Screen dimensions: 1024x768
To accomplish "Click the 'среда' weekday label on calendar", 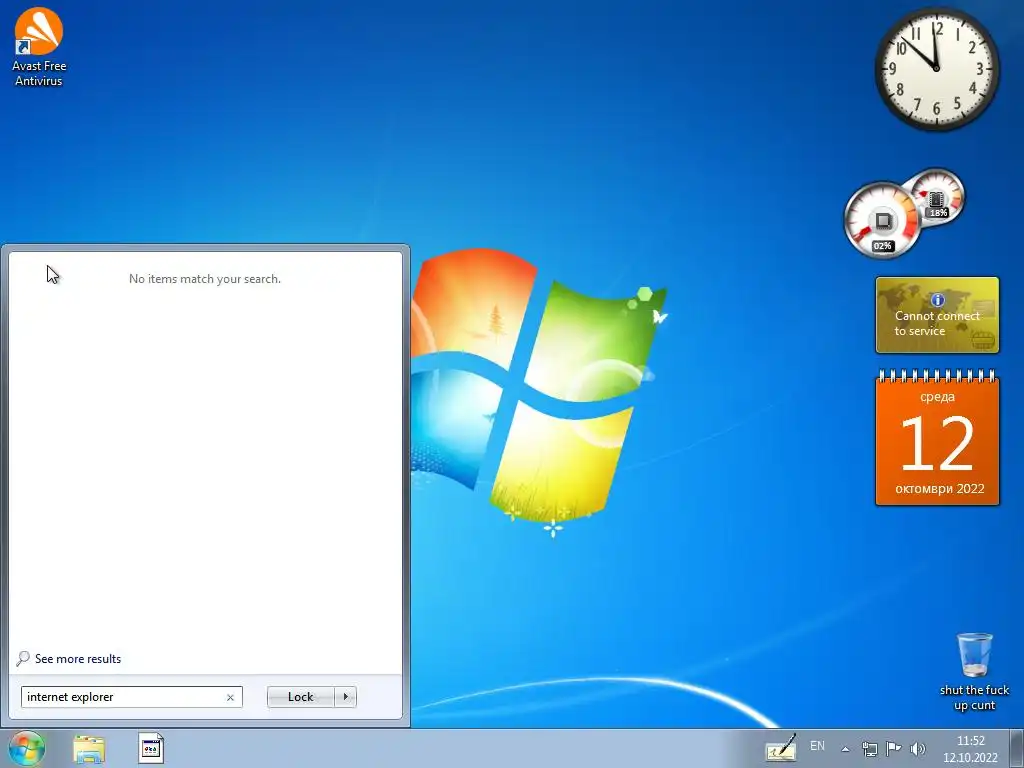I will (x=937, y=396).
